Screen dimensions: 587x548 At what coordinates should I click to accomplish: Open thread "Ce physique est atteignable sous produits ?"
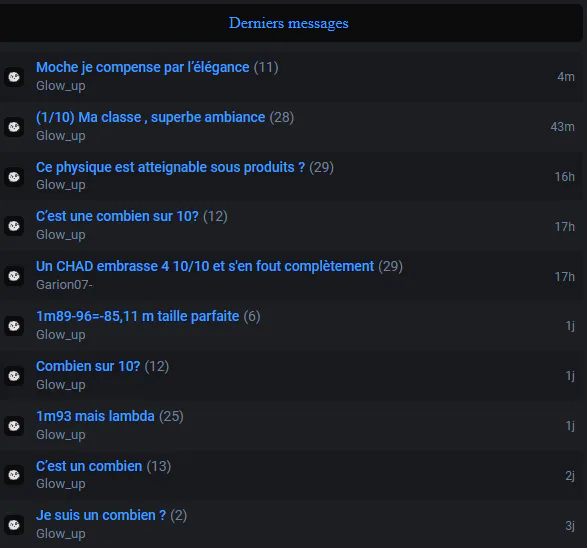[x=170, y=167]
